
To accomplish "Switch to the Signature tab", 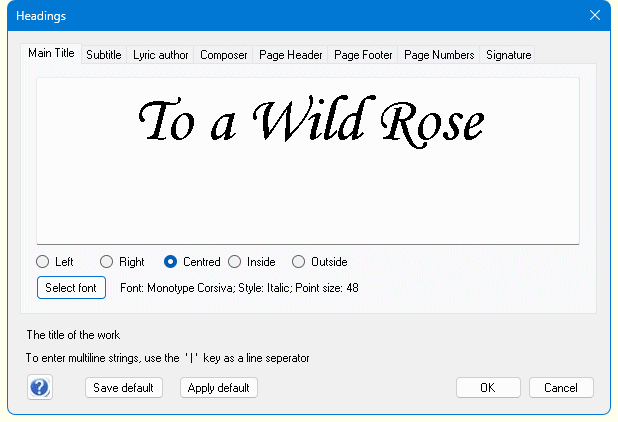I will pyautogui.click(x=508, y=55).
